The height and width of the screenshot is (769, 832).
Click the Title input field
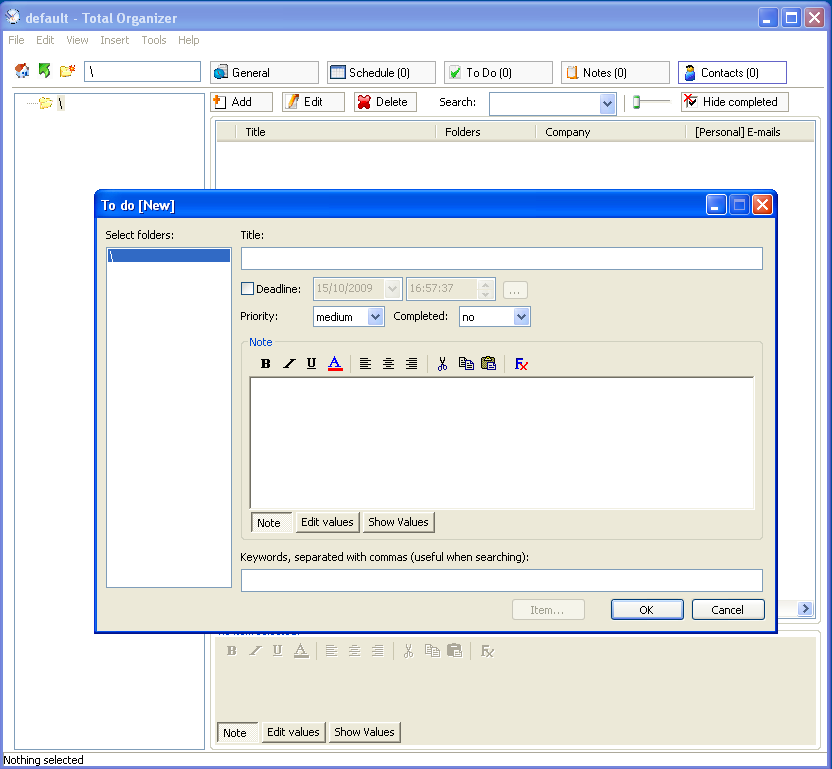(502, 258)
